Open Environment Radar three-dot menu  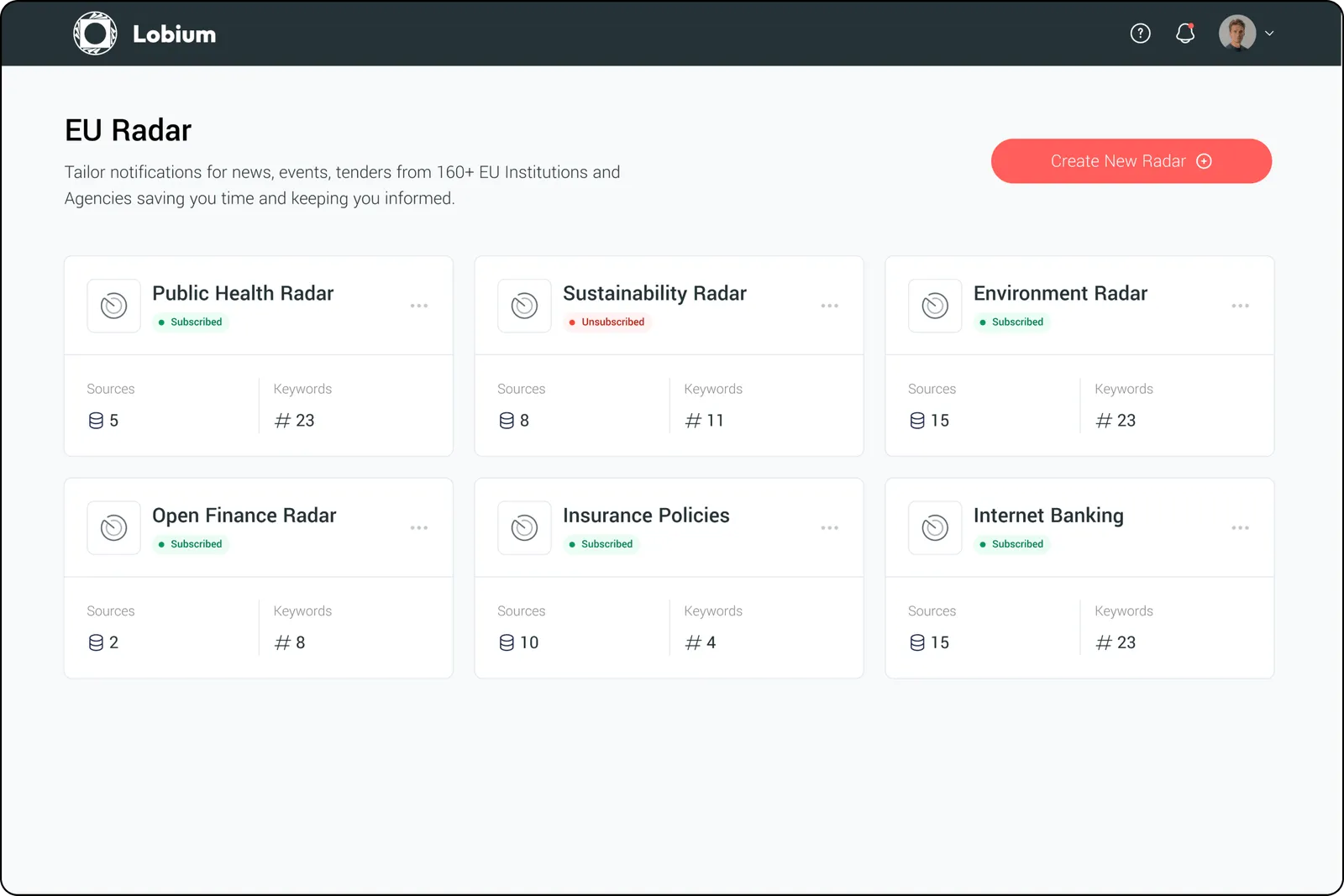[1240, 306]
